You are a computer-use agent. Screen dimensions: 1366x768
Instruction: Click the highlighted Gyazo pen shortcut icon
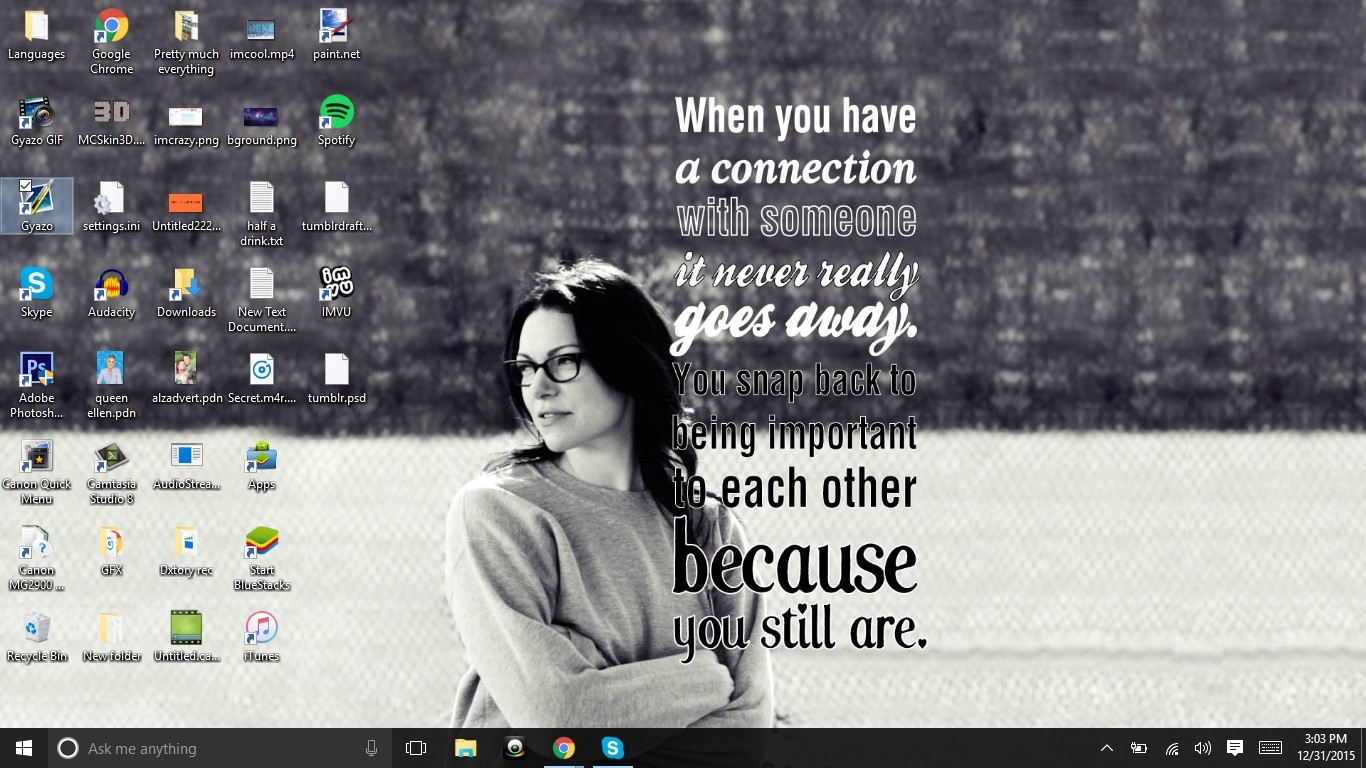(x=37, y=206)
